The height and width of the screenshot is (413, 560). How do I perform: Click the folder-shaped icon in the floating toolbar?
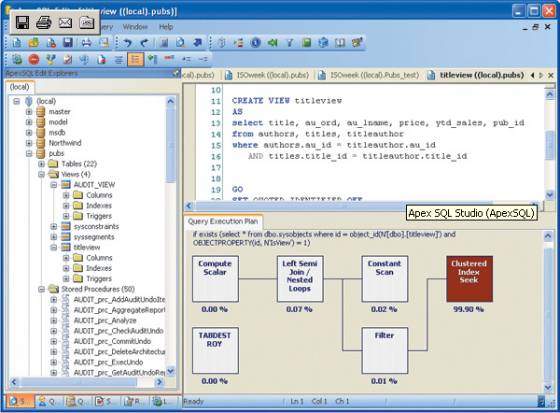[x=87, y=23]
